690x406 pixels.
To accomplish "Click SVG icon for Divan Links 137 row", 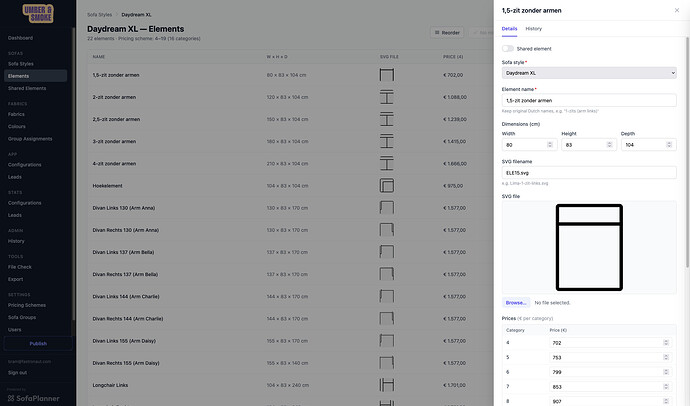I will point(387,252).
